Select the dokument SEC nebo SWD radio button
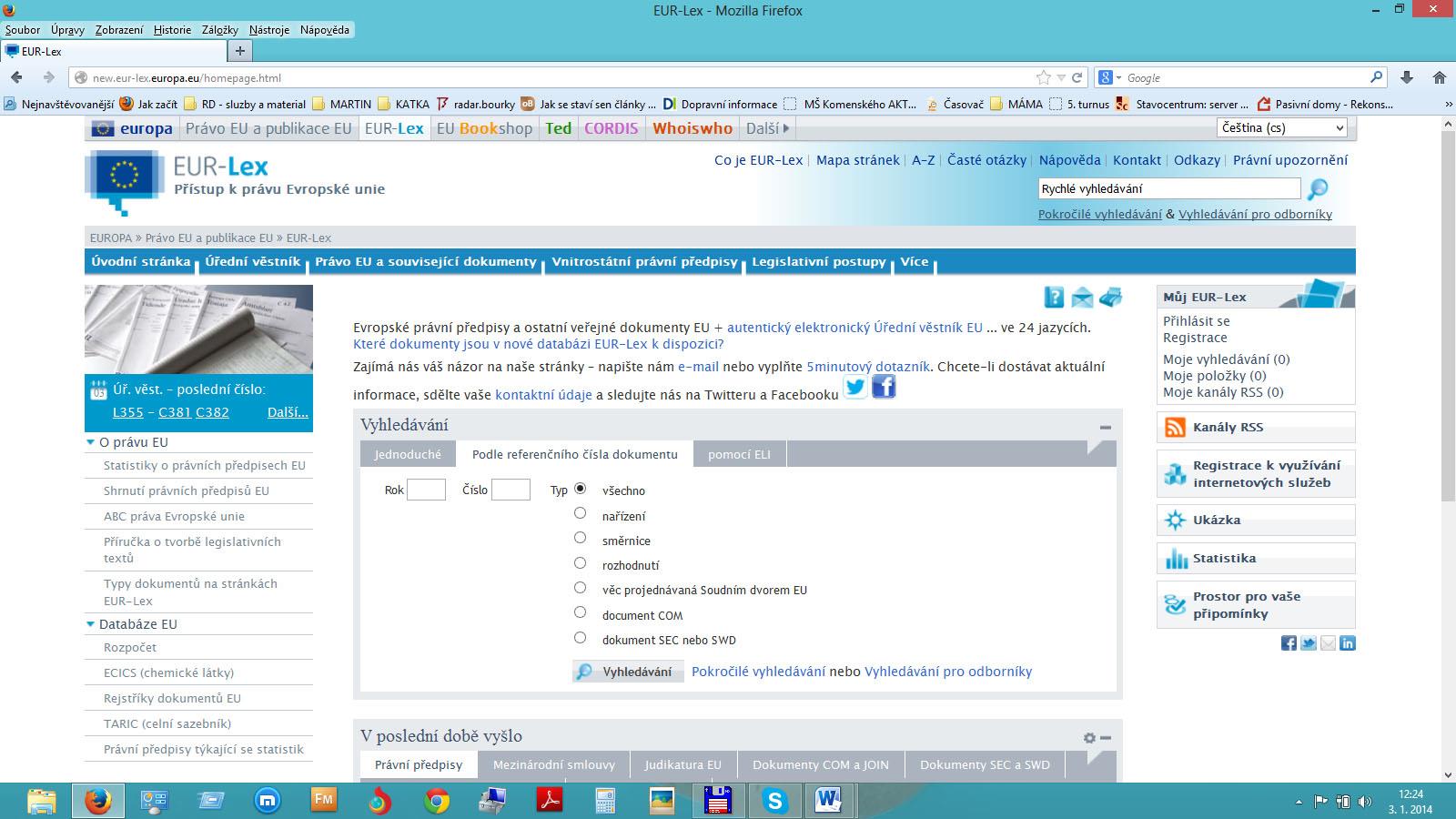Image resolution: width=1456 pixels, height=819 pixels. pos(580,638)
